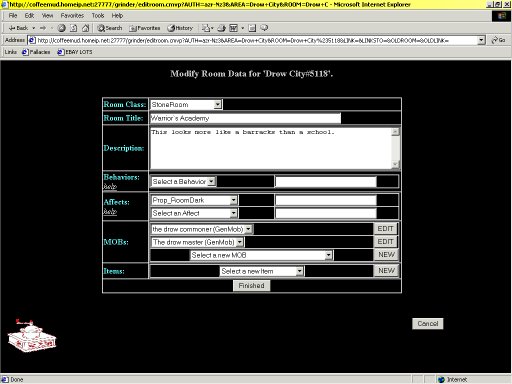Viewport: 512px width, 384px height.
Task: Click the Description scrollbar down arrow
Action: [395, 165]
